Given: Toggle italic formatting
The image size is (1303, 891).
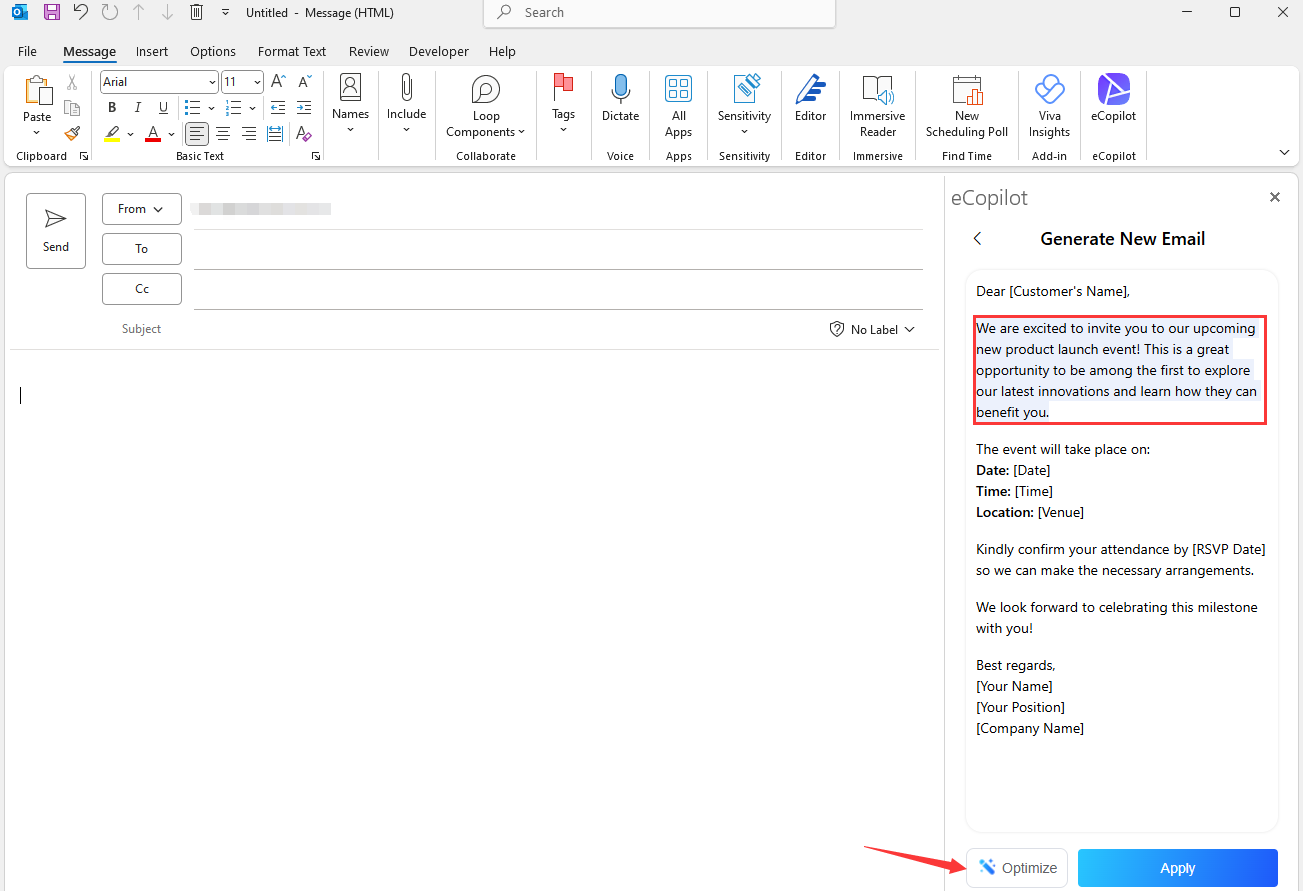Looking at the screenshot, I should pos(137,107).
